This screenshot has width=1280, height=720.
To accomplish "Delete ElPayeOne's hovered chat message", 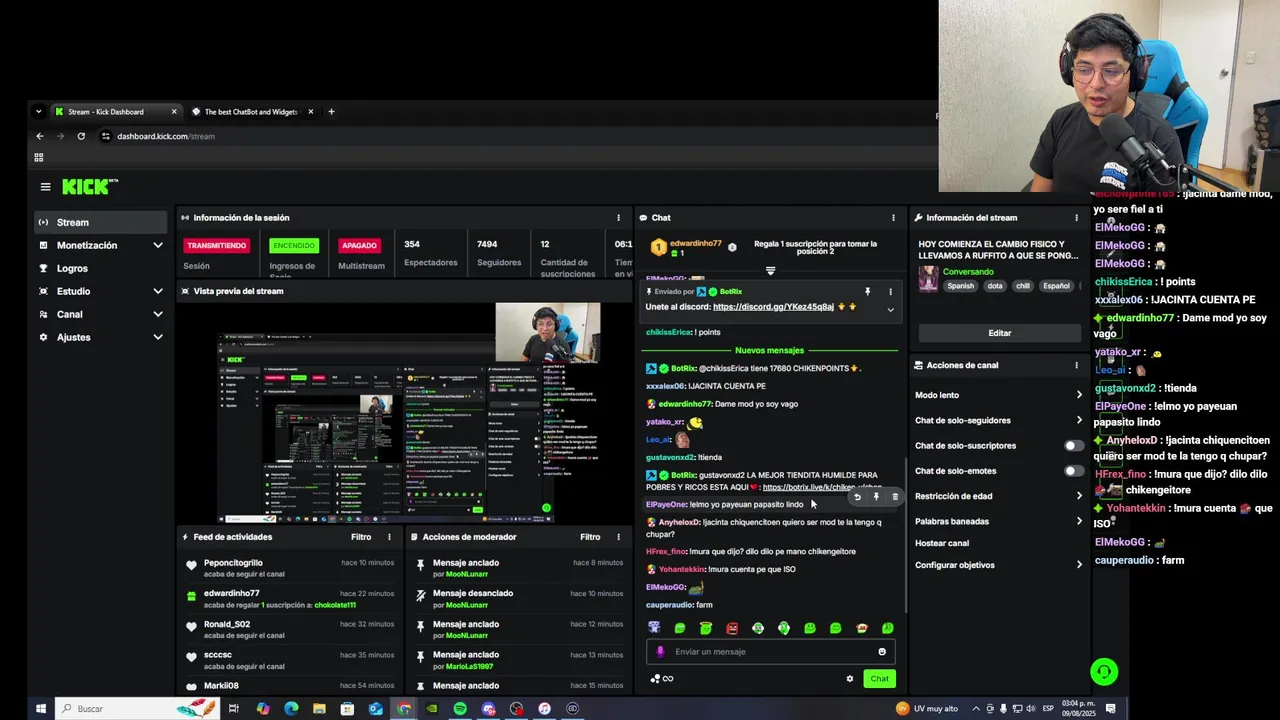I will 895,497.
